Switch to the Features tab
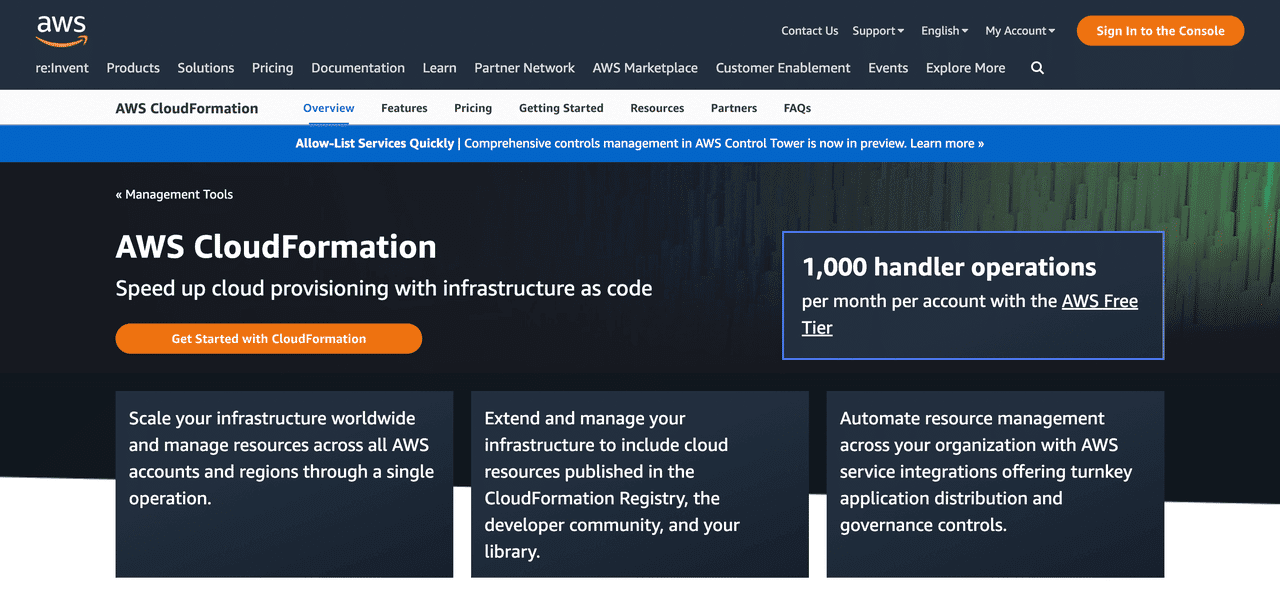 404,108
